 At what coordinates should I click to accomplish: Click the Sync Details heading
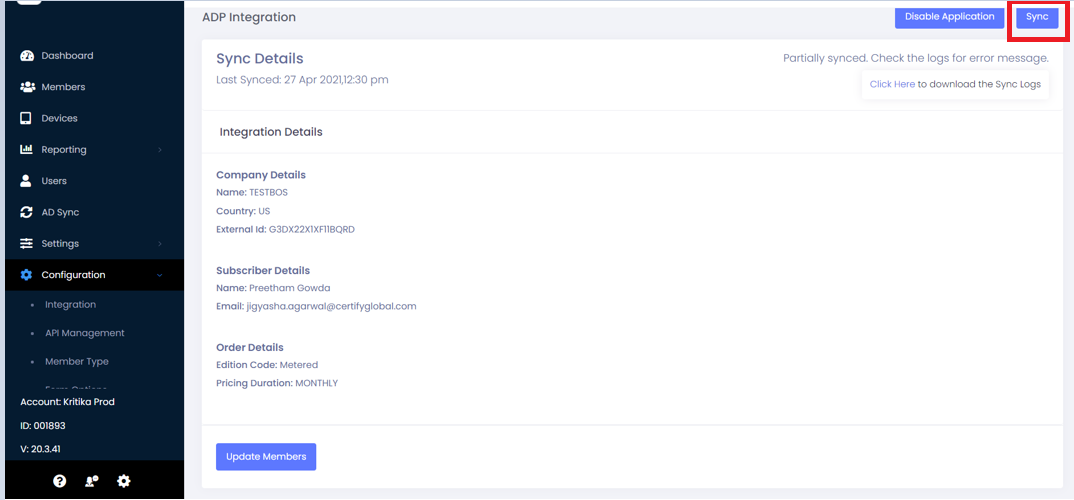[260, 59]
